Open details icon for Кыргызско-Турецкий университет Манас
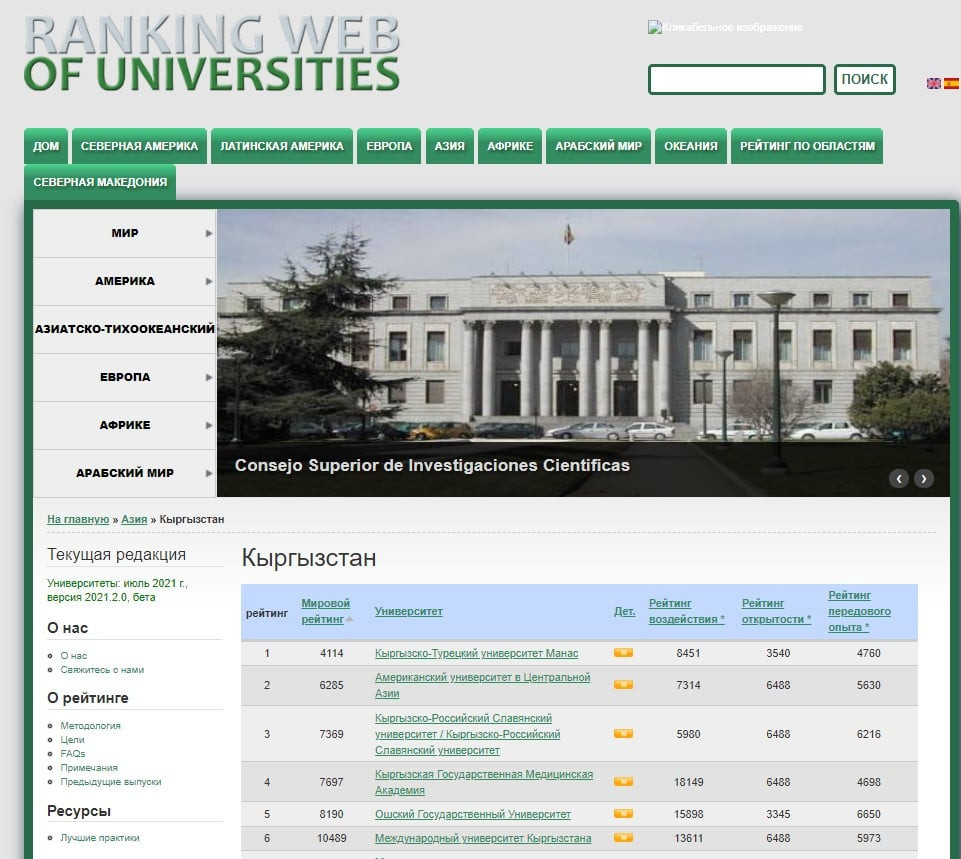The width and height of the screenshot is (961, 859). click(623, 653)
